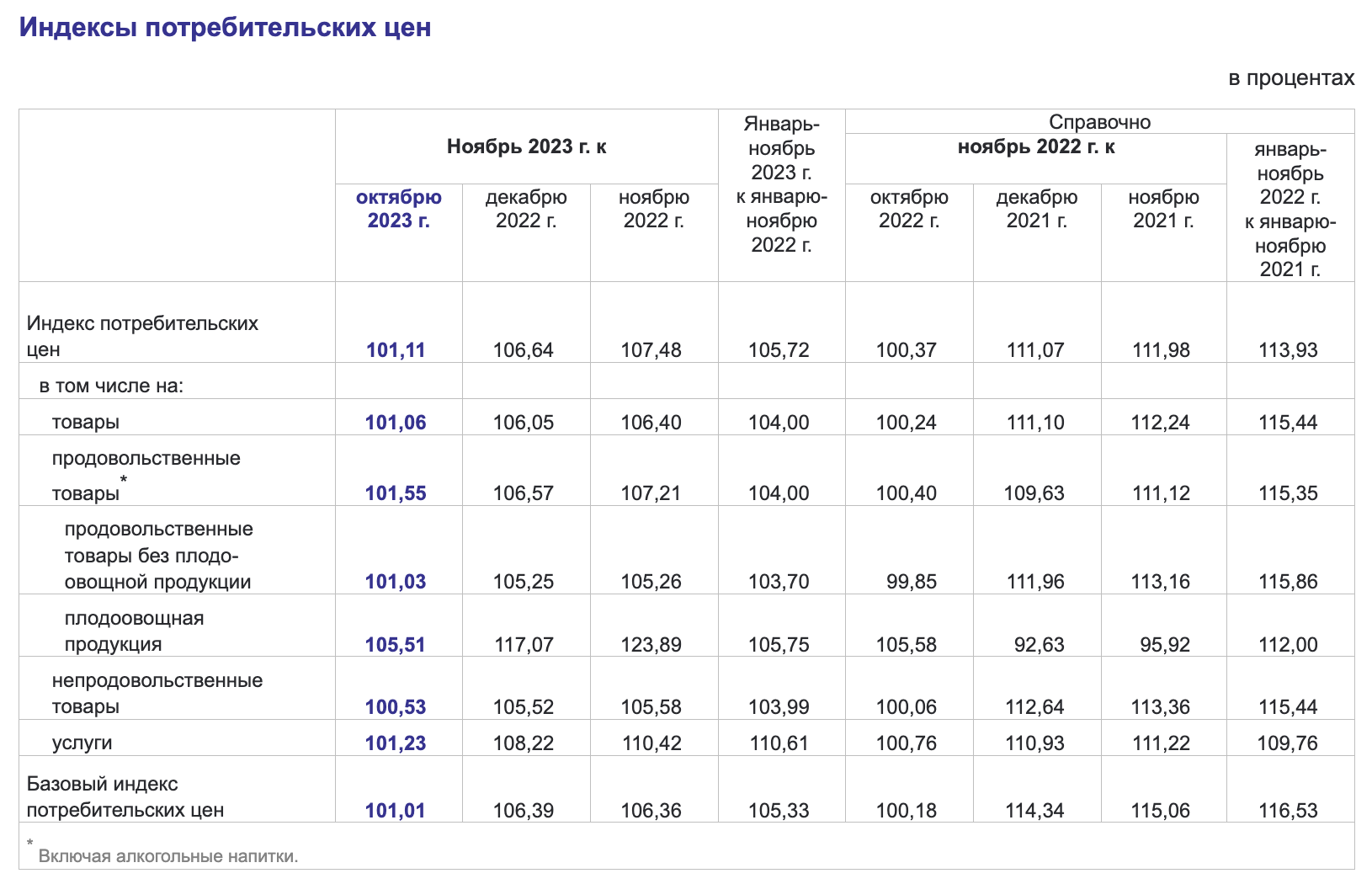
Task: Click the cell 109,76
Action: coord(1288,743)
